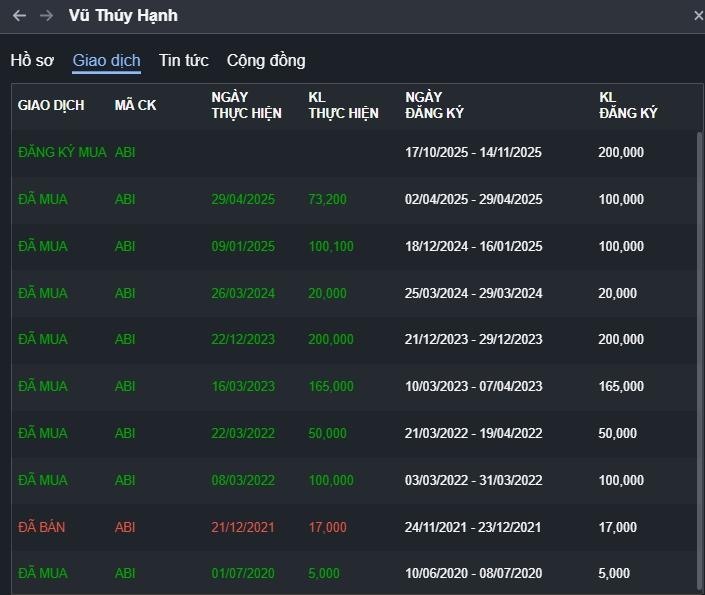Click the KL THỰC HIỆN column header
705x595 pixels.
tap(343, 105)
